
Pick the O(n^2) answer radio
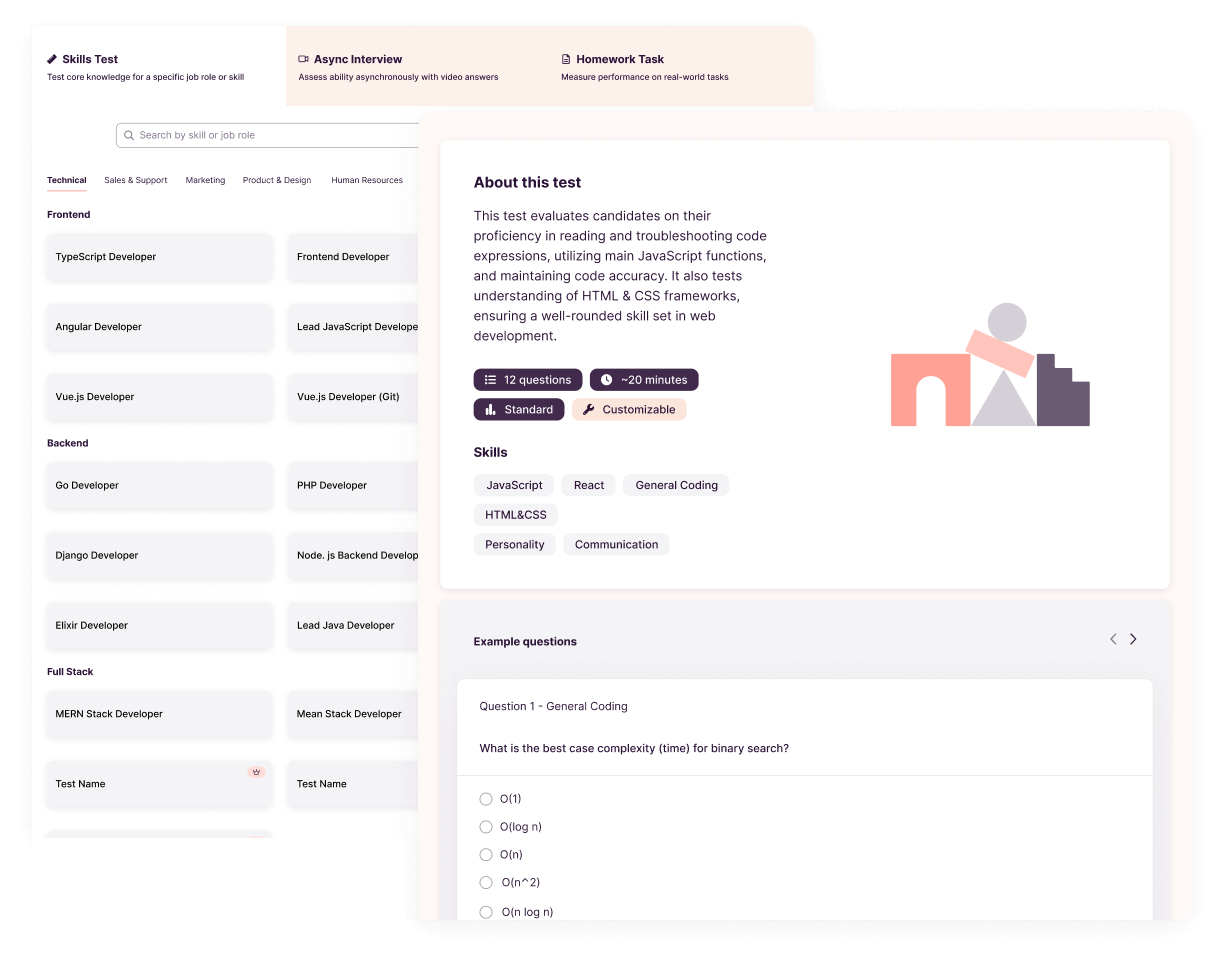[x=486, y=883]
